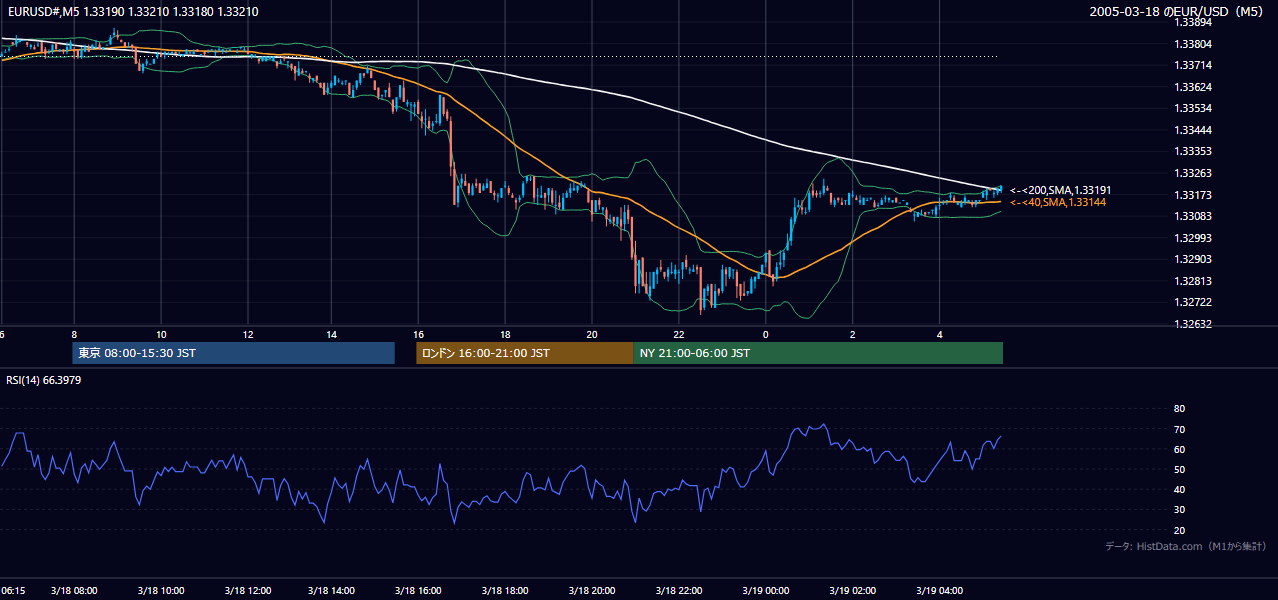
Task: Click price axis value 1.32813
Action: (x=1192, y=281)
